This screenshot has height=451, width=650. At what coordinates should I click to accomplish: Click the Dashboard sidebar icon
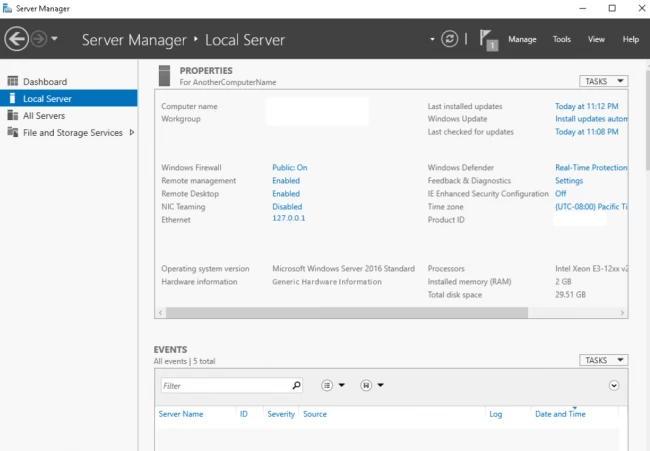point(13,81)
